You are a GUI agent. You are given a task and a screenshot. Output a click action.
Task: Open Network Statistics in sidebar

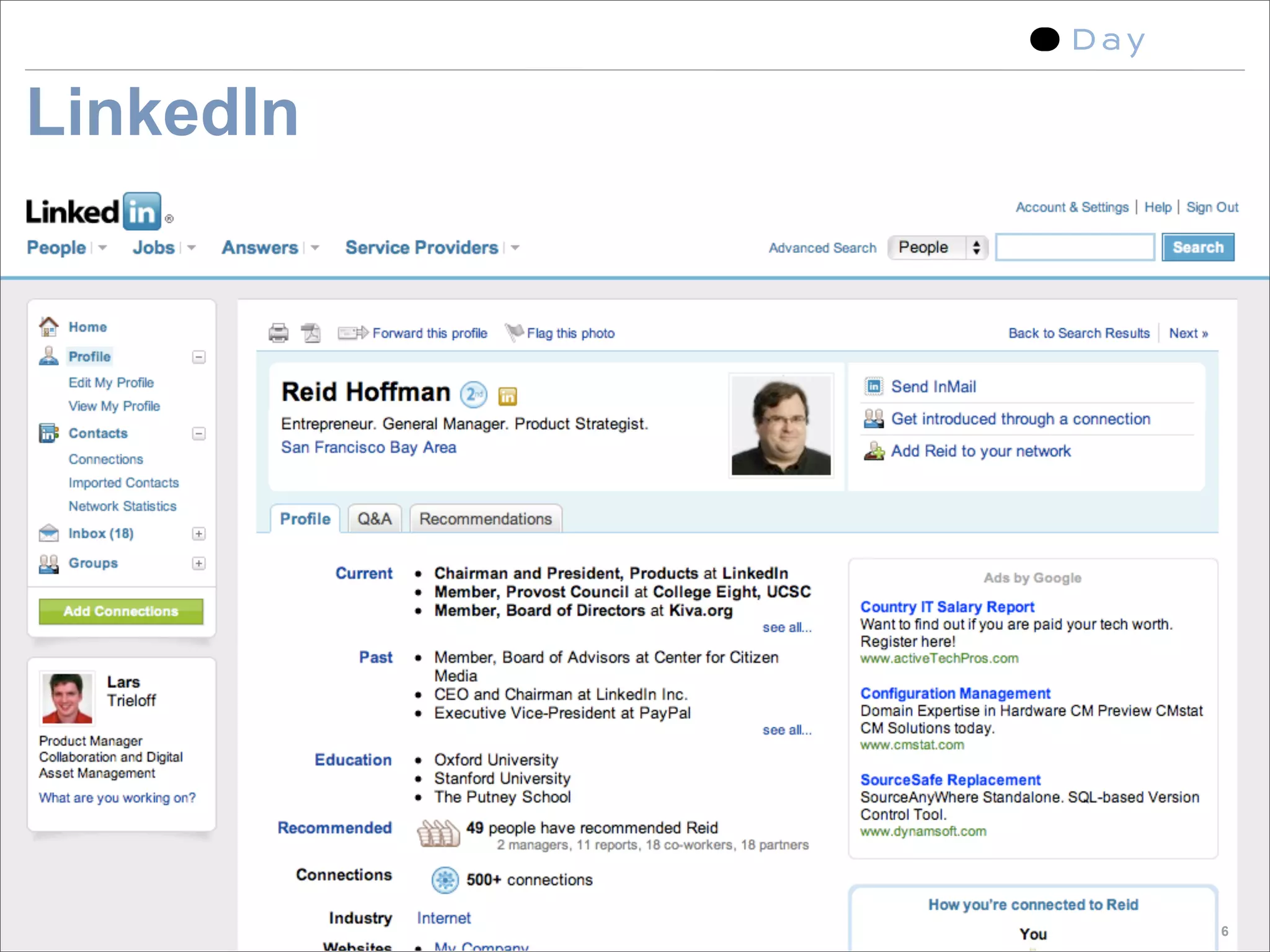(122, 506)
